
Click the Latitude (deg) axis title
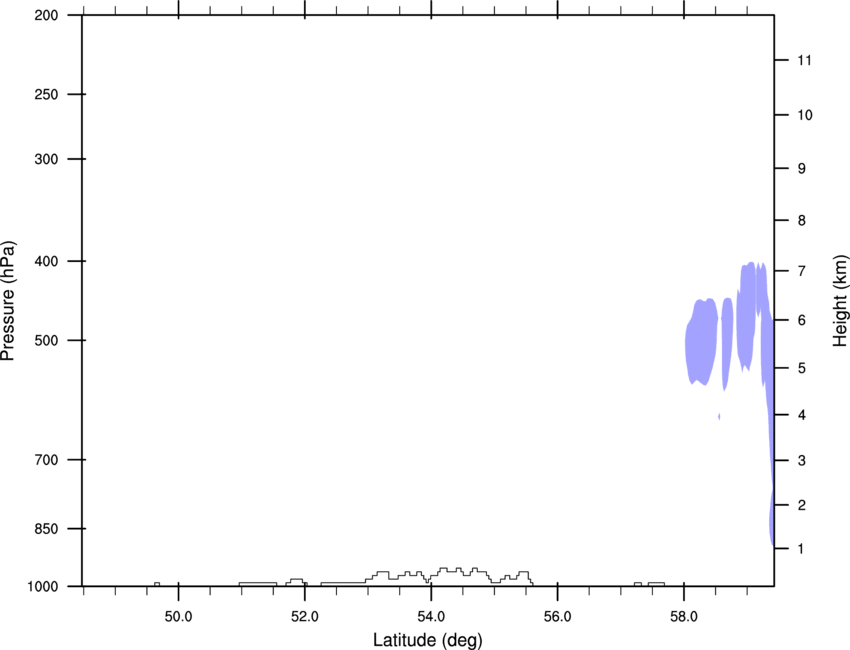428,640
